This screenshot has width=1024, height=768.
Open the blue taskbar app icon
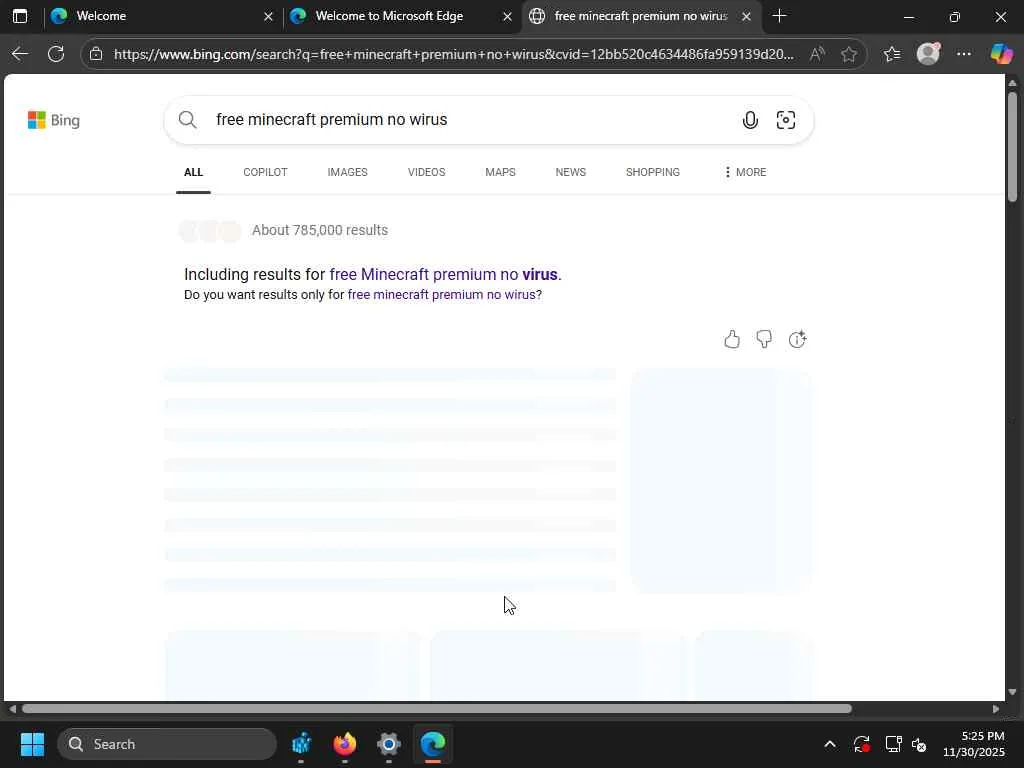point(301,744)
